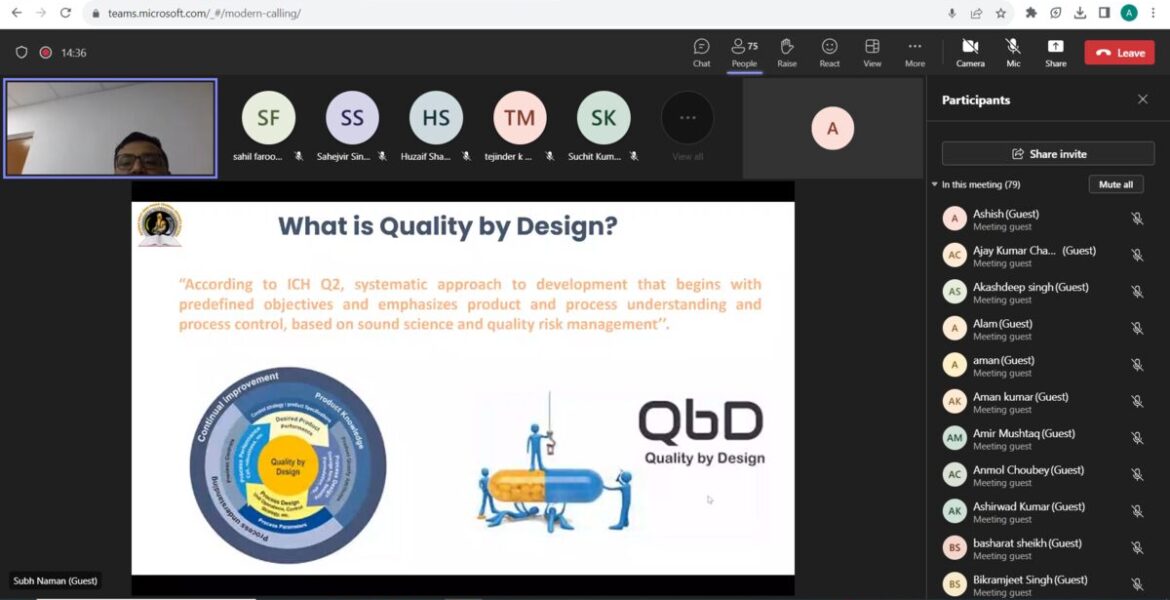Screen dimensions: 1170x600
Task: Close the Participants panel
Action: [x=1142, y=100]
